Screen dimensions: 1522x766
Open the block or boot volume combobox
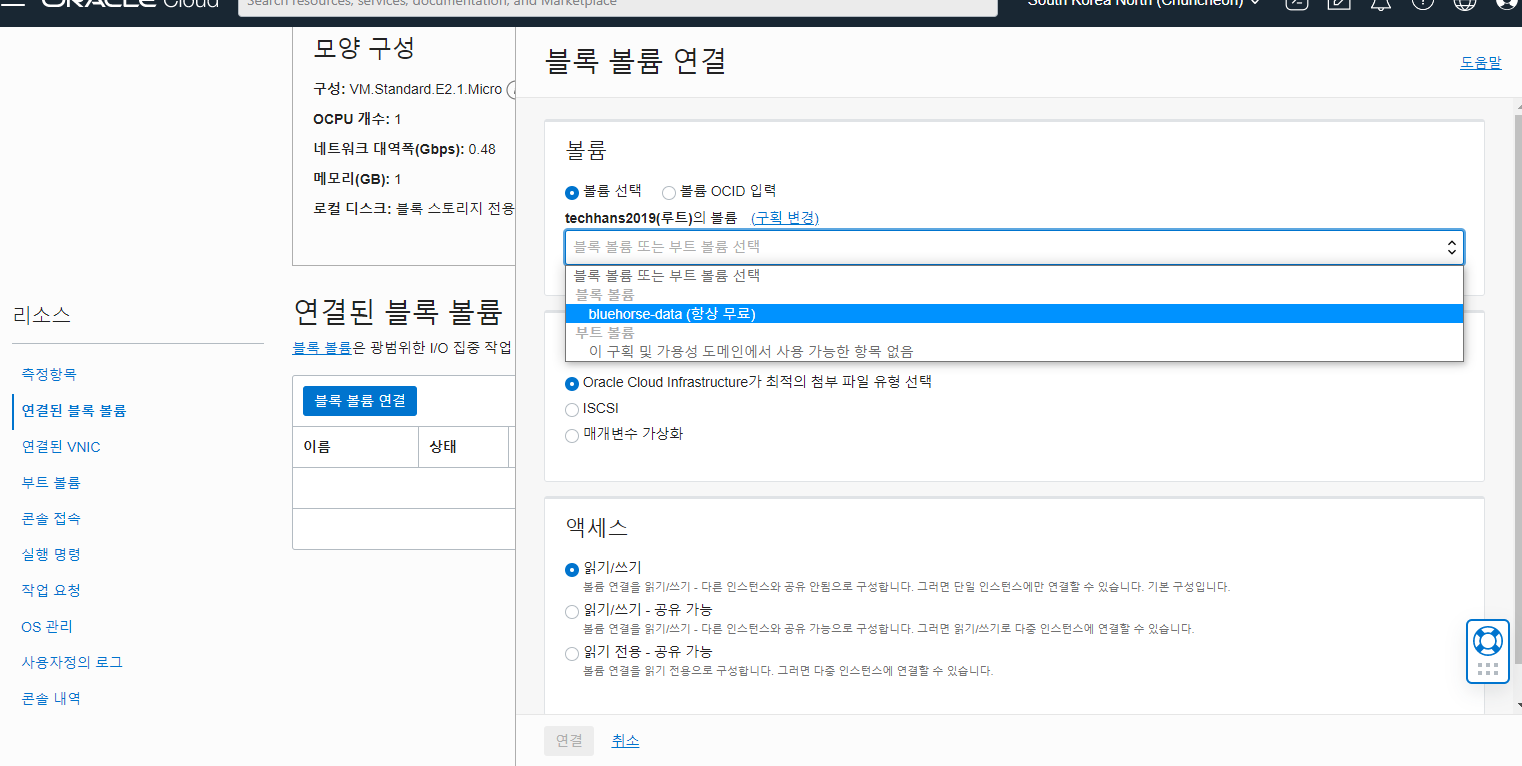pyautogui.click(x=1014, y=247)
